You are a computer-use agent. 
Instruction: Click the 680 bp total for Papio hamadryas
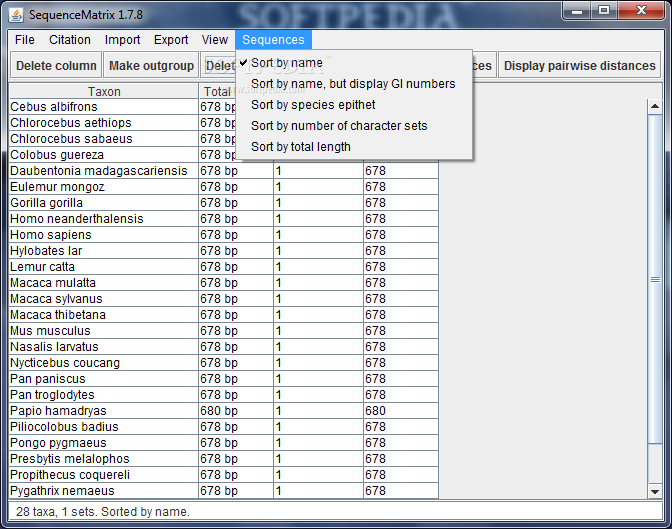pyautogui.click(x=236, y=411)
